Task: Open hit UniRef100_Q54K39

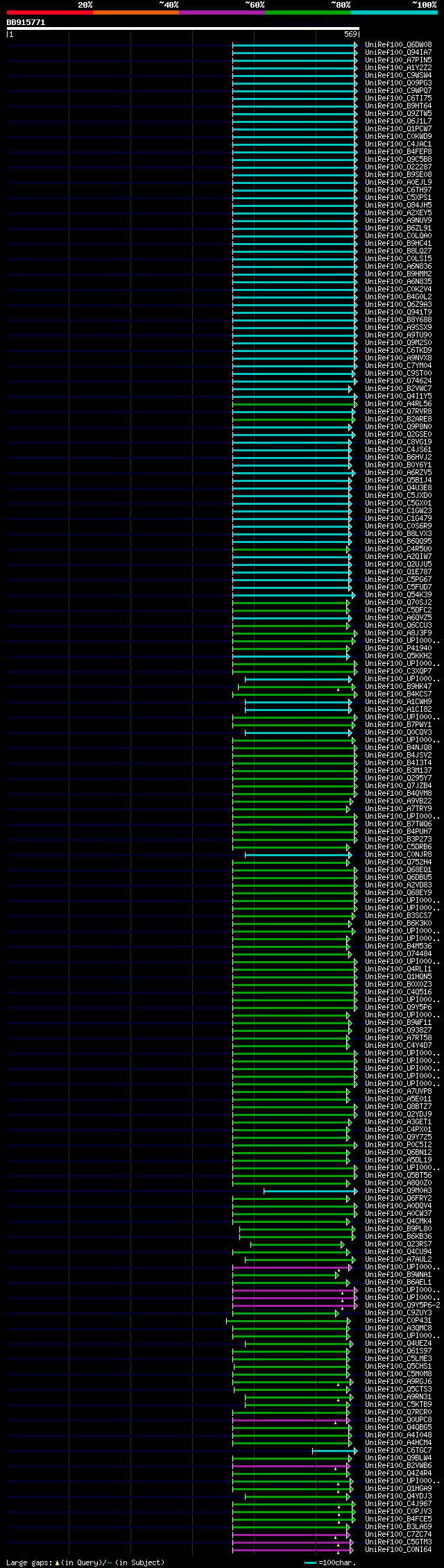Action: click(x=398, y=594)
